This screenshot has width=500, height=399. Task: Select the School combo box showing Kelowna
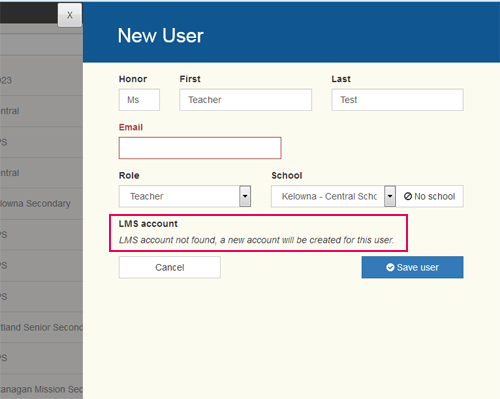tap(333, 196)
